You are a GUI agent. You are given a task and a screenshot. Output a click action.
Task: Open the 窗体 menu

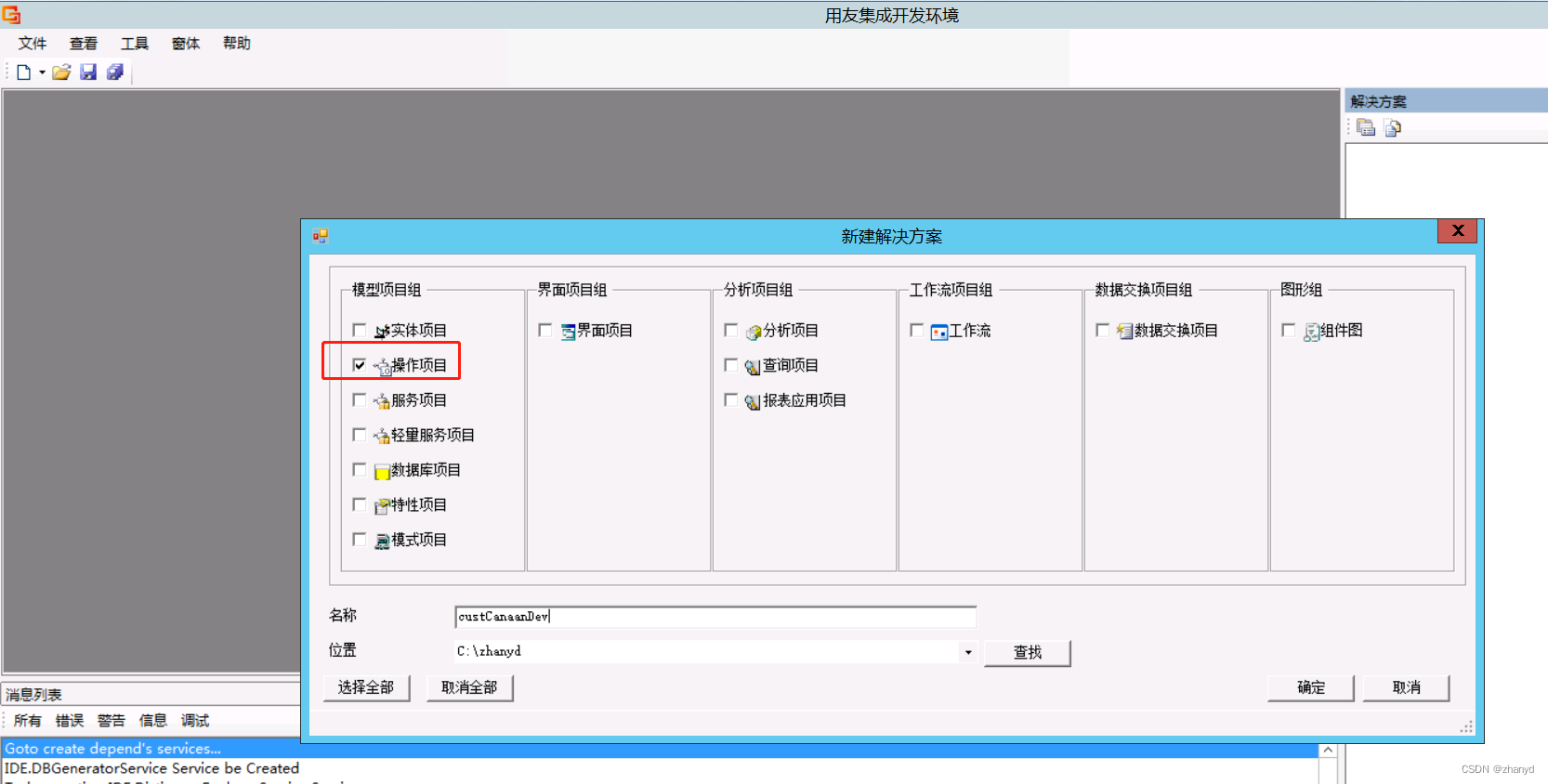click(186, 44)
